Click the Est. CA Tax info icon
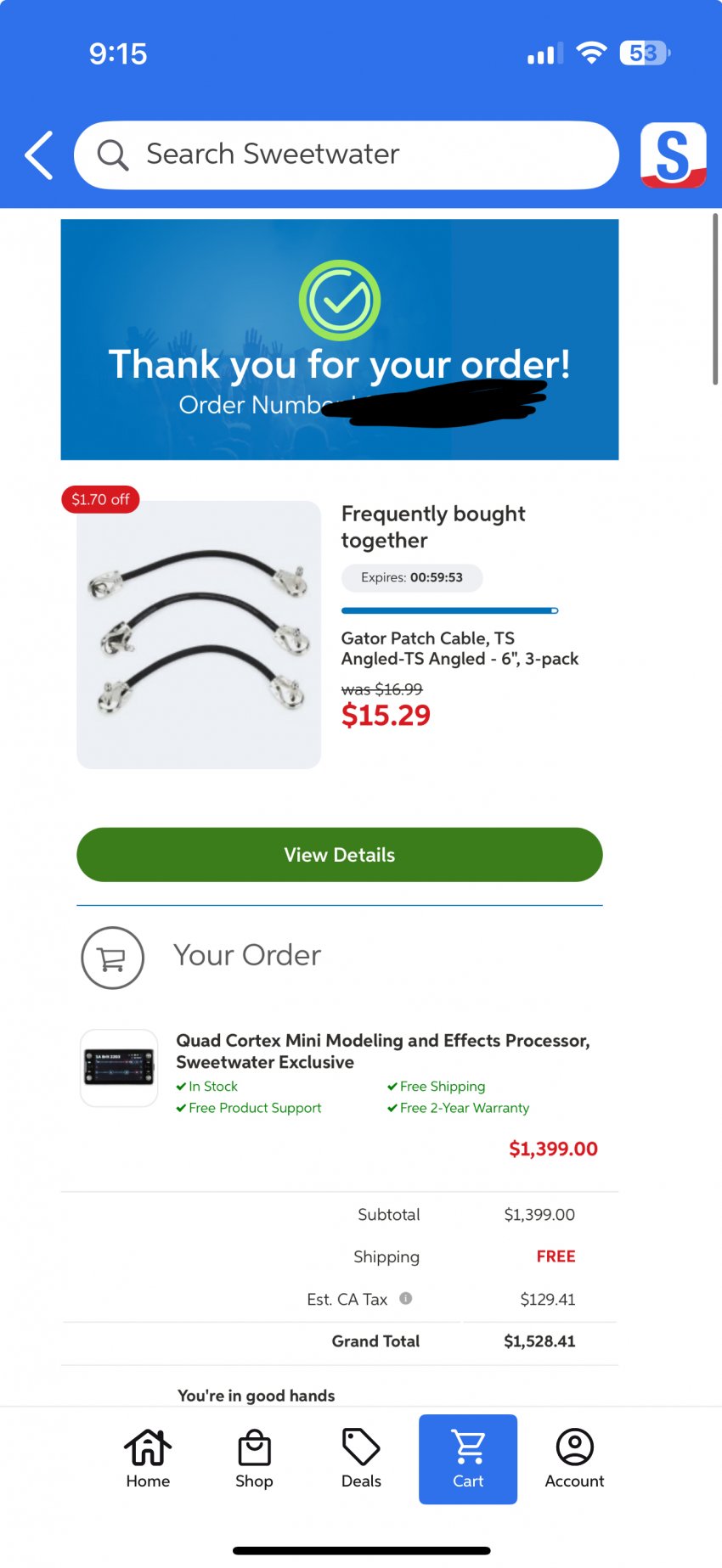Image resolution: width=722 pixels, height=1568 pixels. [406, 1298]
